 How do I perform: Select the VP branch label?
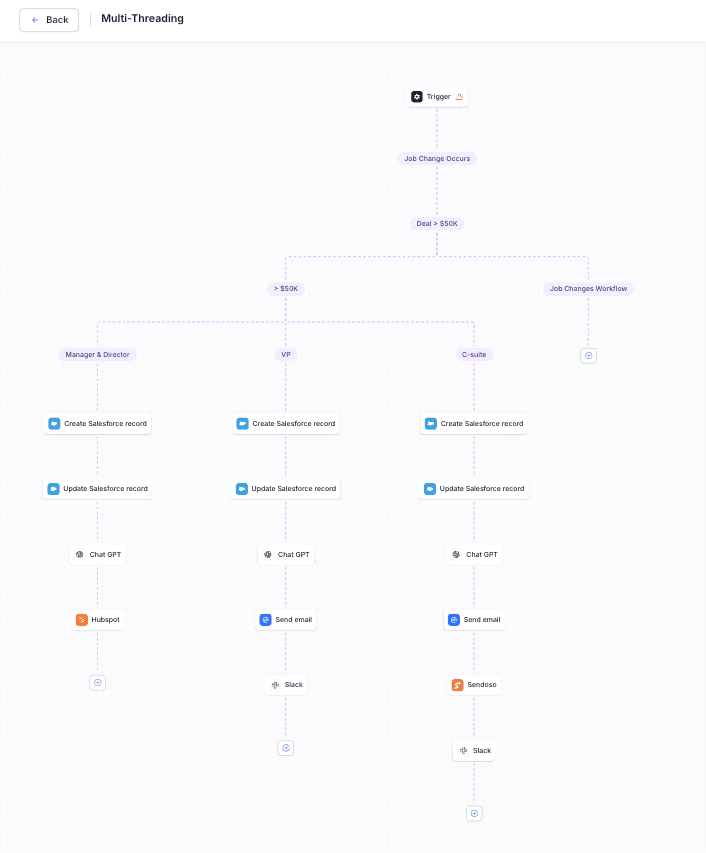point(286,355)
